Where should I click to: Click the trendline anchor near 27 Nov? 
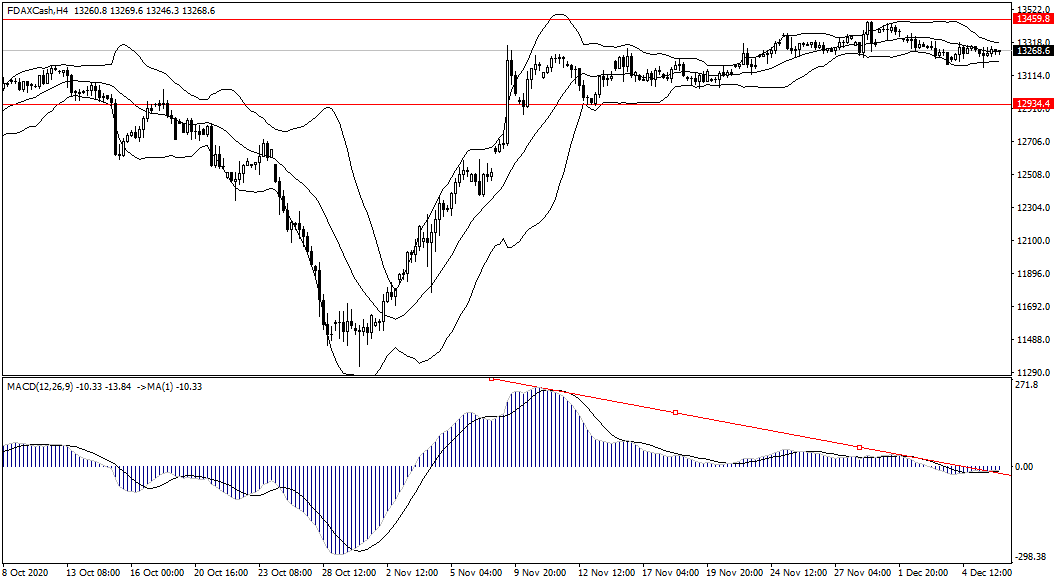[x=859, y=447]
